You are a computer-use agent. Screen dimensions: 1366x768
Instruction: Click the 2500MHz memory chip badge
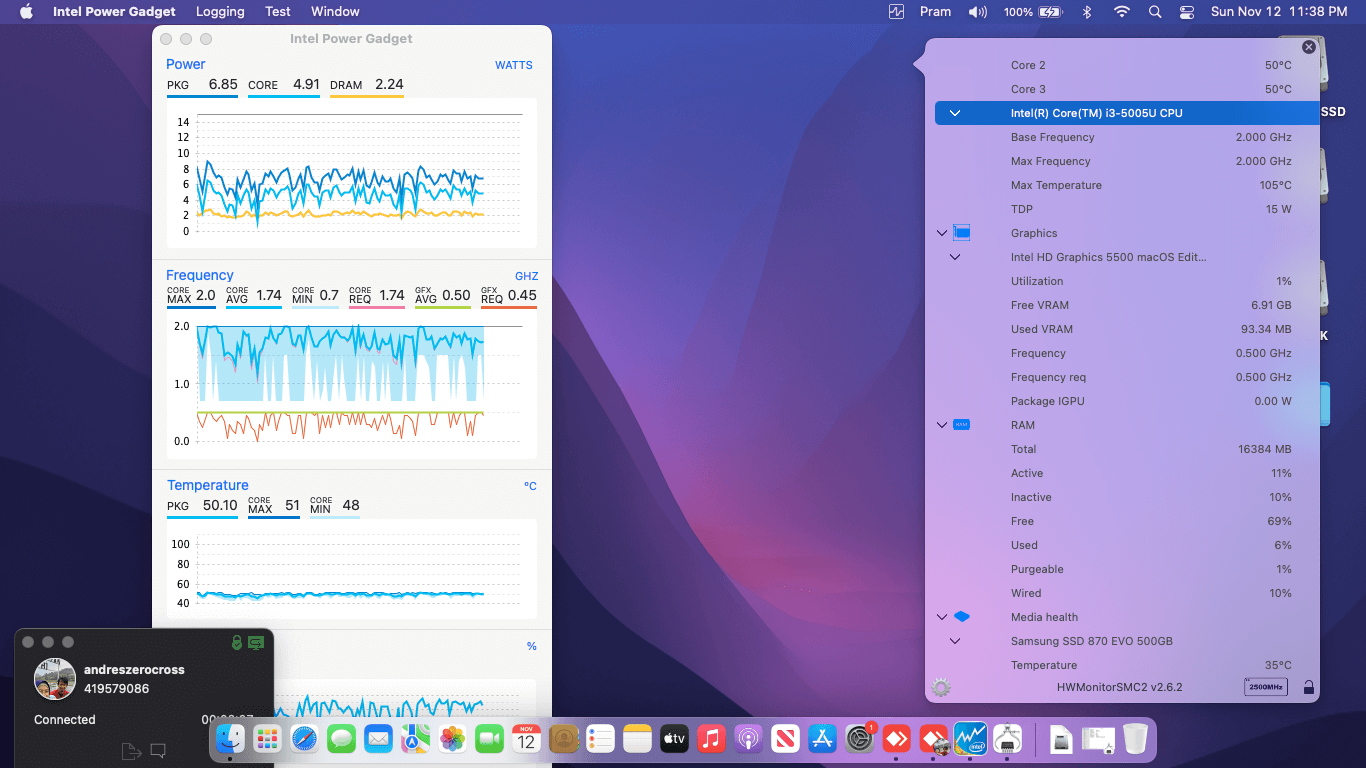pyautogui.click(x=1265, y=687)
